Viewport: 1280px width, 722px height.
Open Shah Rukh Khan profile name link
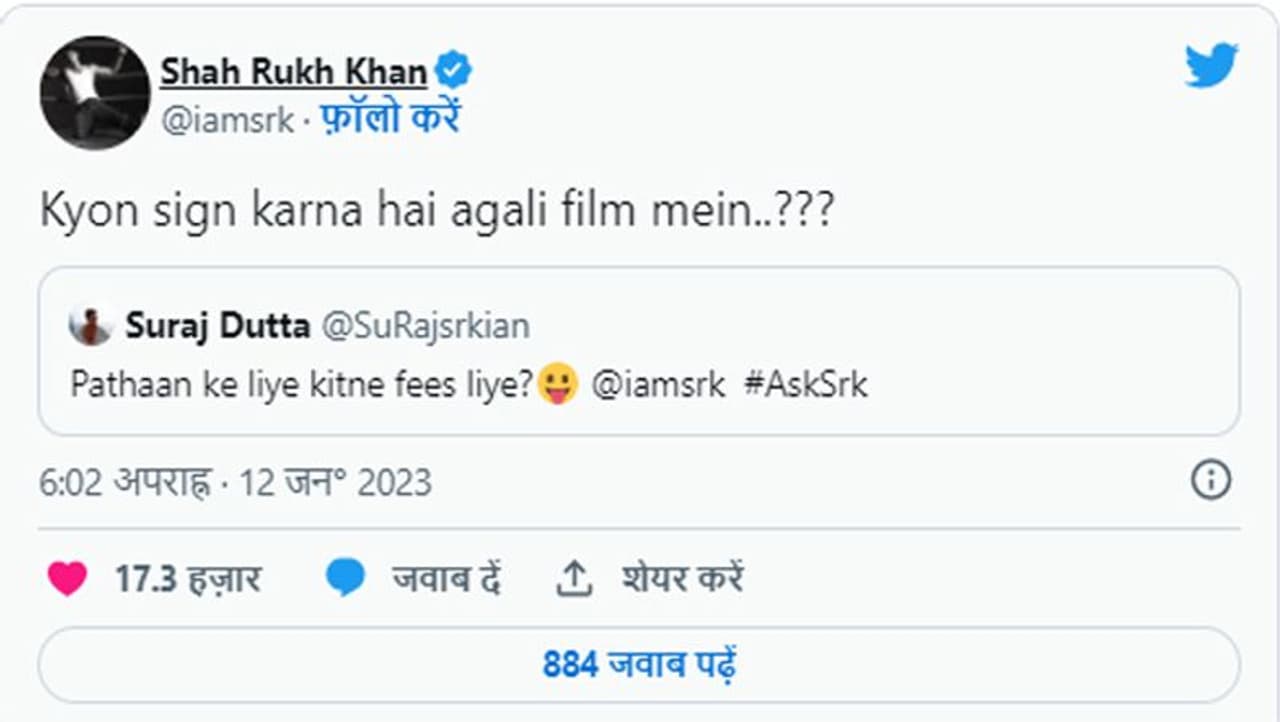point(293,71)
